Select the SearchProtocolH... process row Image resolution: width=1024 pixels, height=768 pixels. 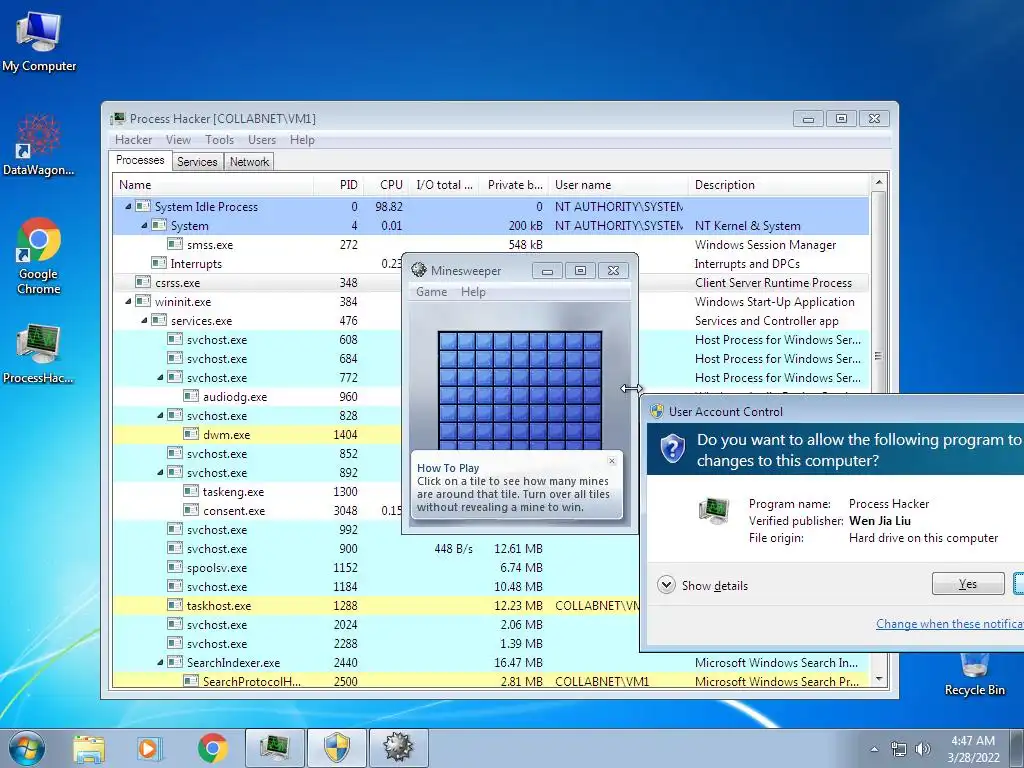click(490, 681)
